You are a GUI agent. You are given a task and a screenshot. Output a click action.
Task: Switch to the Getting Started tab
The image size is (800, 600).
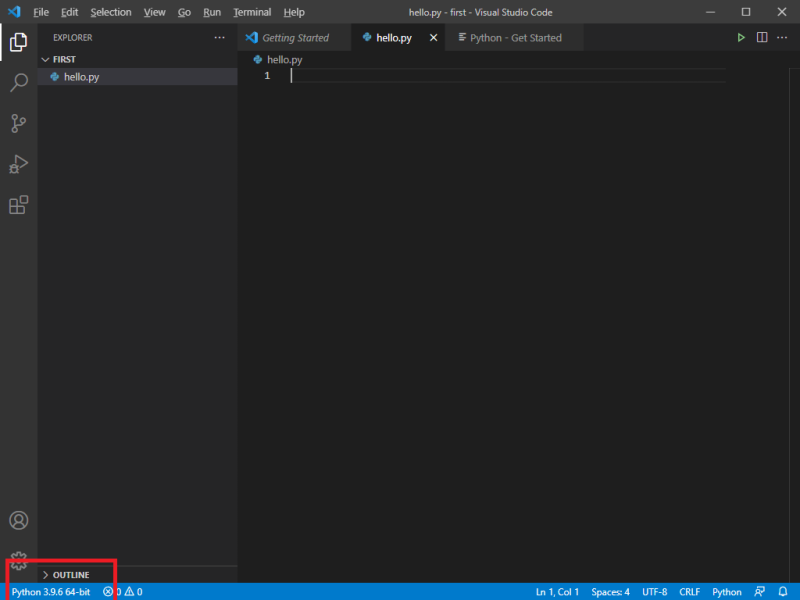pos(294,37)
